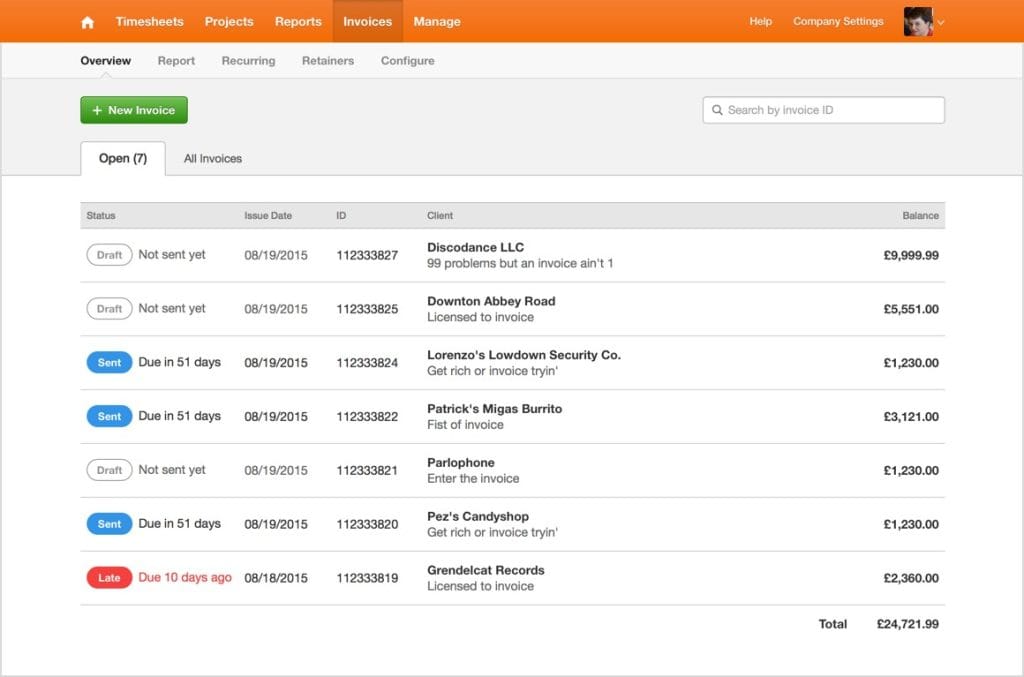Click the Late status badge

(x=109, y=578)
